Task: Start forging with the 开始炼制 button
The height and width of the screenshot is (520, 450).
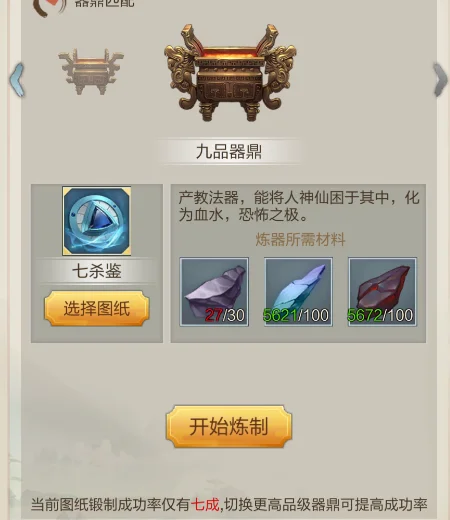Action: point(229,426)
